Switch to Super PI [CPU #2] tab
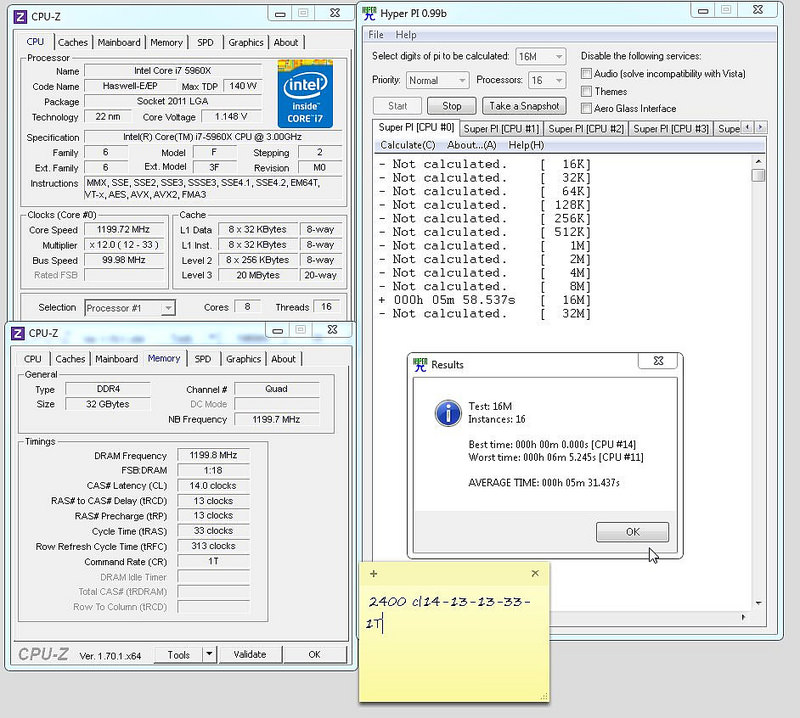800x718 pixels. pyautogui.click(x=586, y=129)
